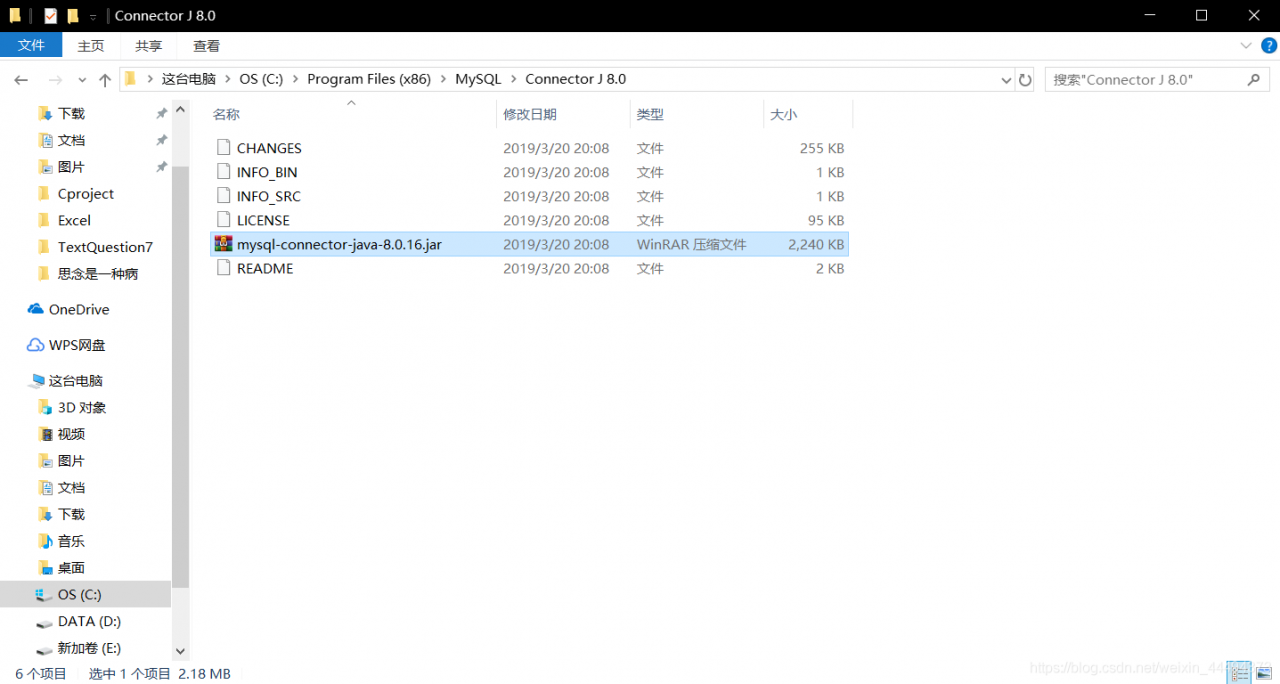Open OneDrive from the sidebar cloud icon
1280x684 pixels.
point(36,309)
